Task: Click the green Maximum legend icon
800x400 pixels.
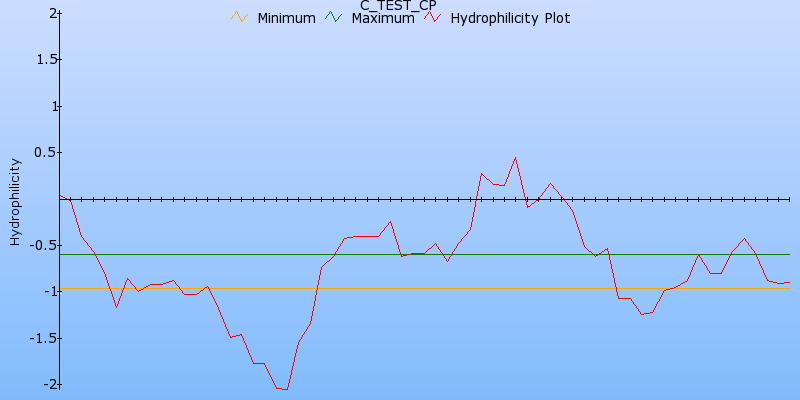Action: [x=333, y=17]
